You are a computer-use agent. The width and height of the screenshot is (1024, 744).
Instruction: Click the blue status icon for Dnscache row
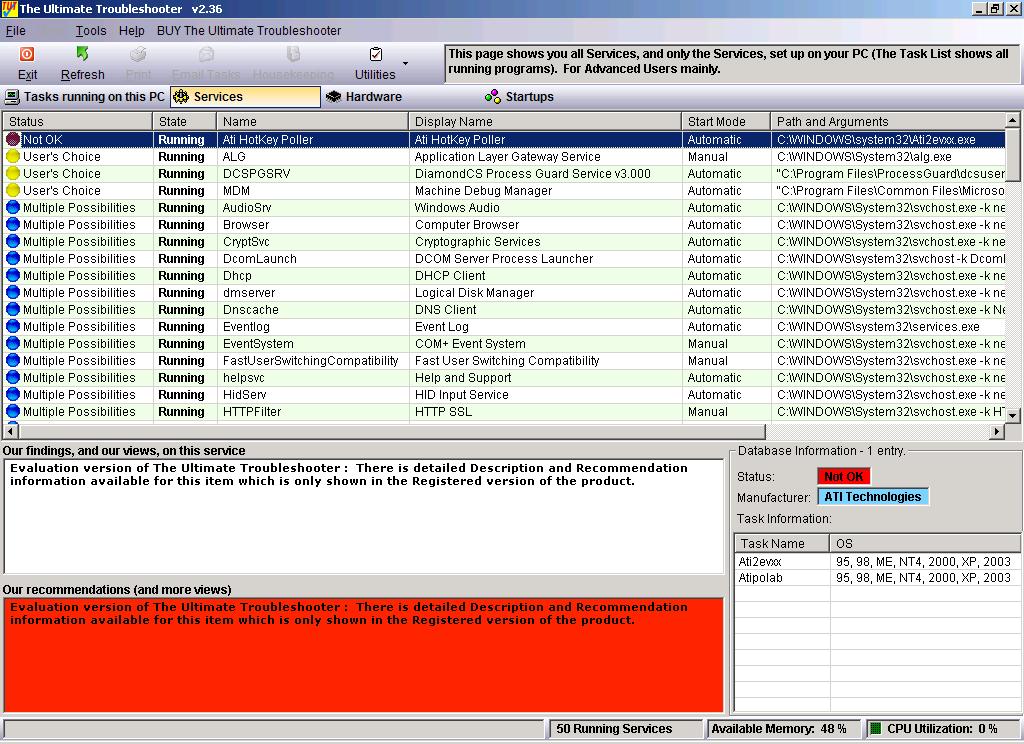13,309
